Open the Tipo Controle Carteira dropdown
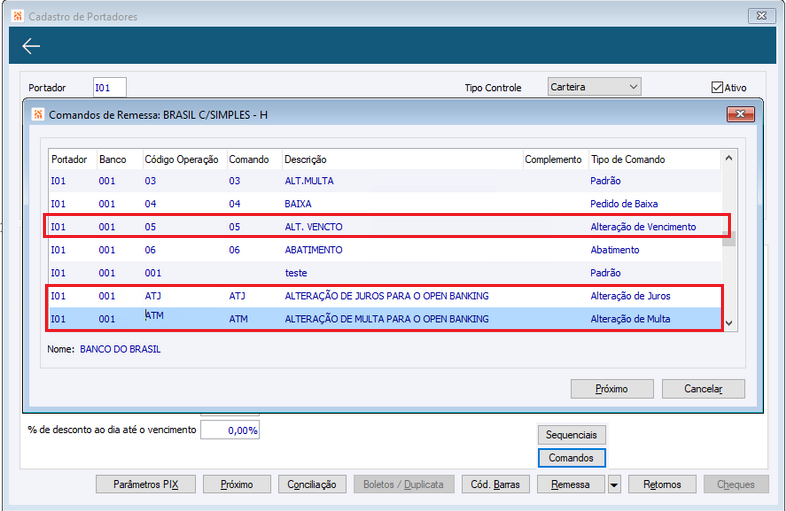Image resolution: width=786 pixels, height=511 pixels. coord(594,87)
